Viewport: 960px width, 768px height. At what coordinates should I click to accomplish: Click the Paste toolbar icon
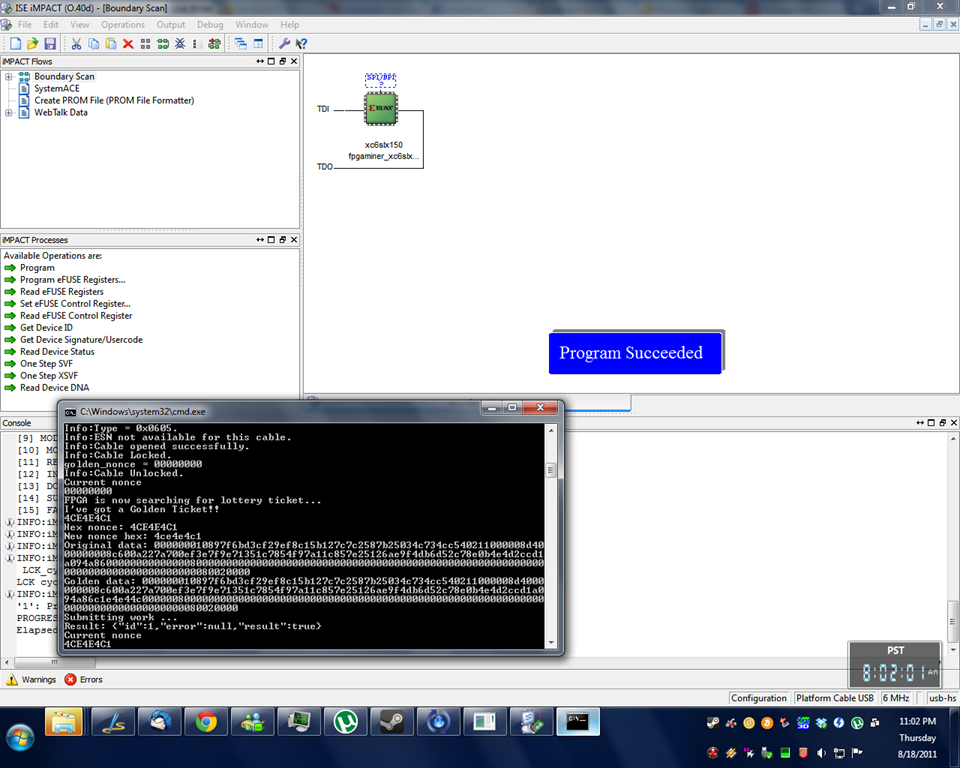pos(111,43)
